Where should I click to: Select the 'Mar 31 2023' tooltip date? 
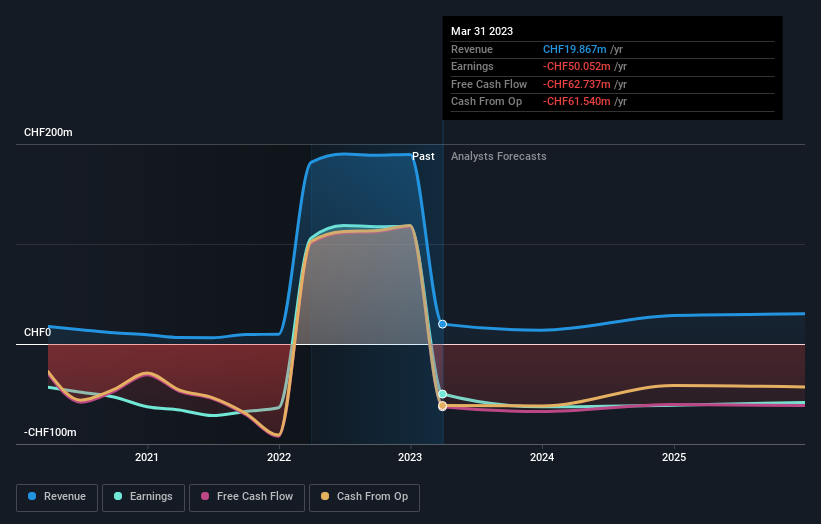coord(482,31)
